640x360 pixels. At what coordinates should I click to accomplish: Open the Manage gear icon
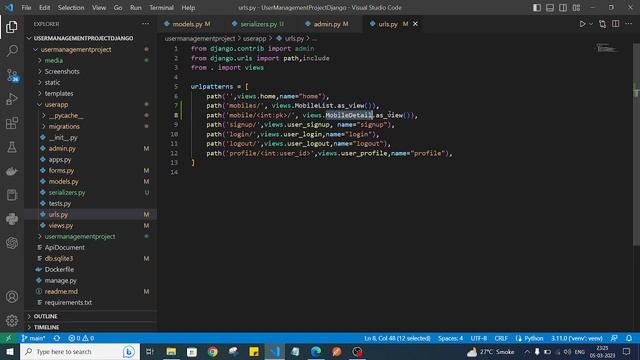coord(12,320)
